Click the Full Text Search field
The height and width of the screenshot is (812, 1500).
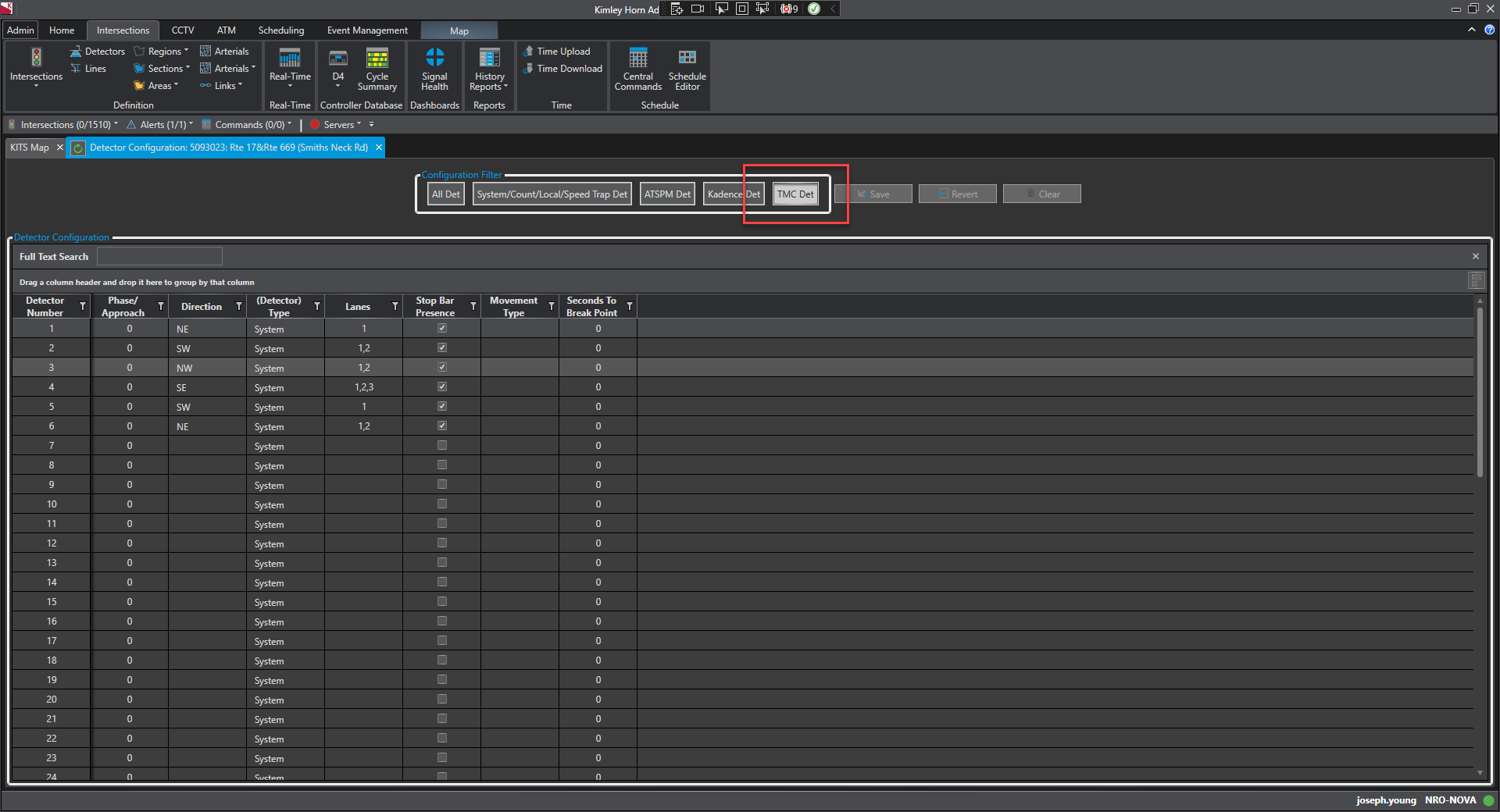(x=159, y=257)
